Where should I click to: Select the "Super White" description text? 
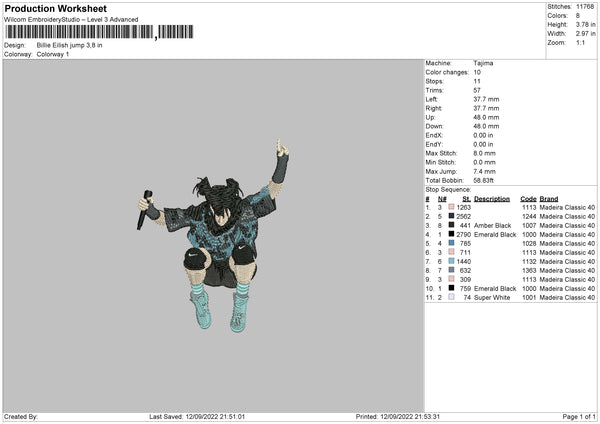(x=492, y=297)
